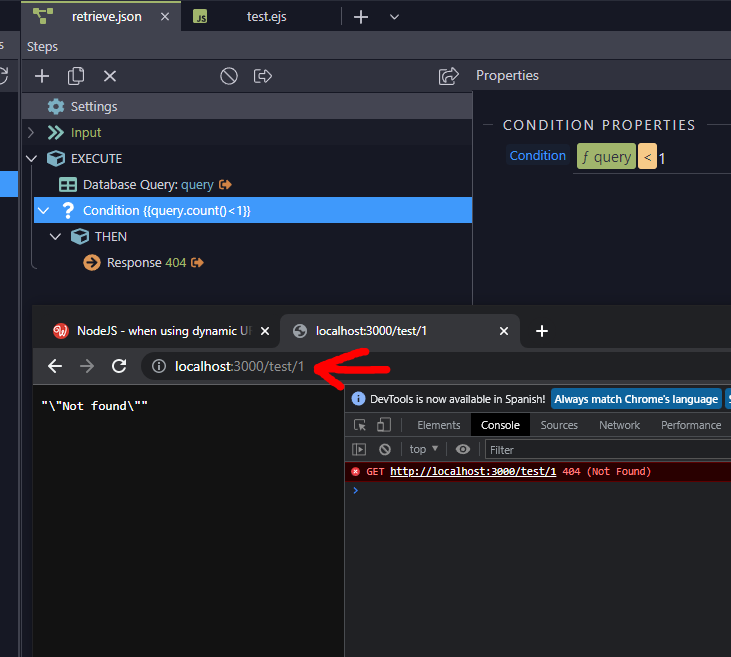Collapse the EXECUTE step chevron
Viewport: 731px width, 657px height.
tap(31, 159)
